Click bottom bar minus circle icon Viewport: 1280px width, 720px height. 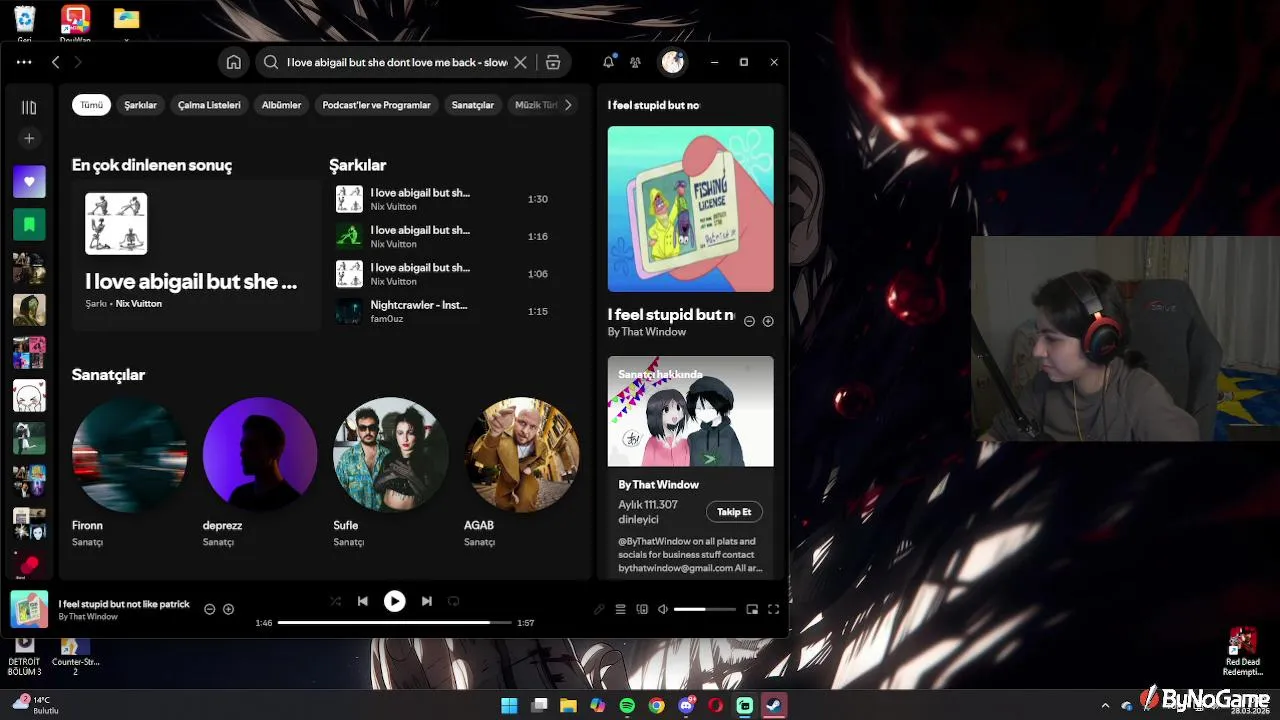click(209, 609)
